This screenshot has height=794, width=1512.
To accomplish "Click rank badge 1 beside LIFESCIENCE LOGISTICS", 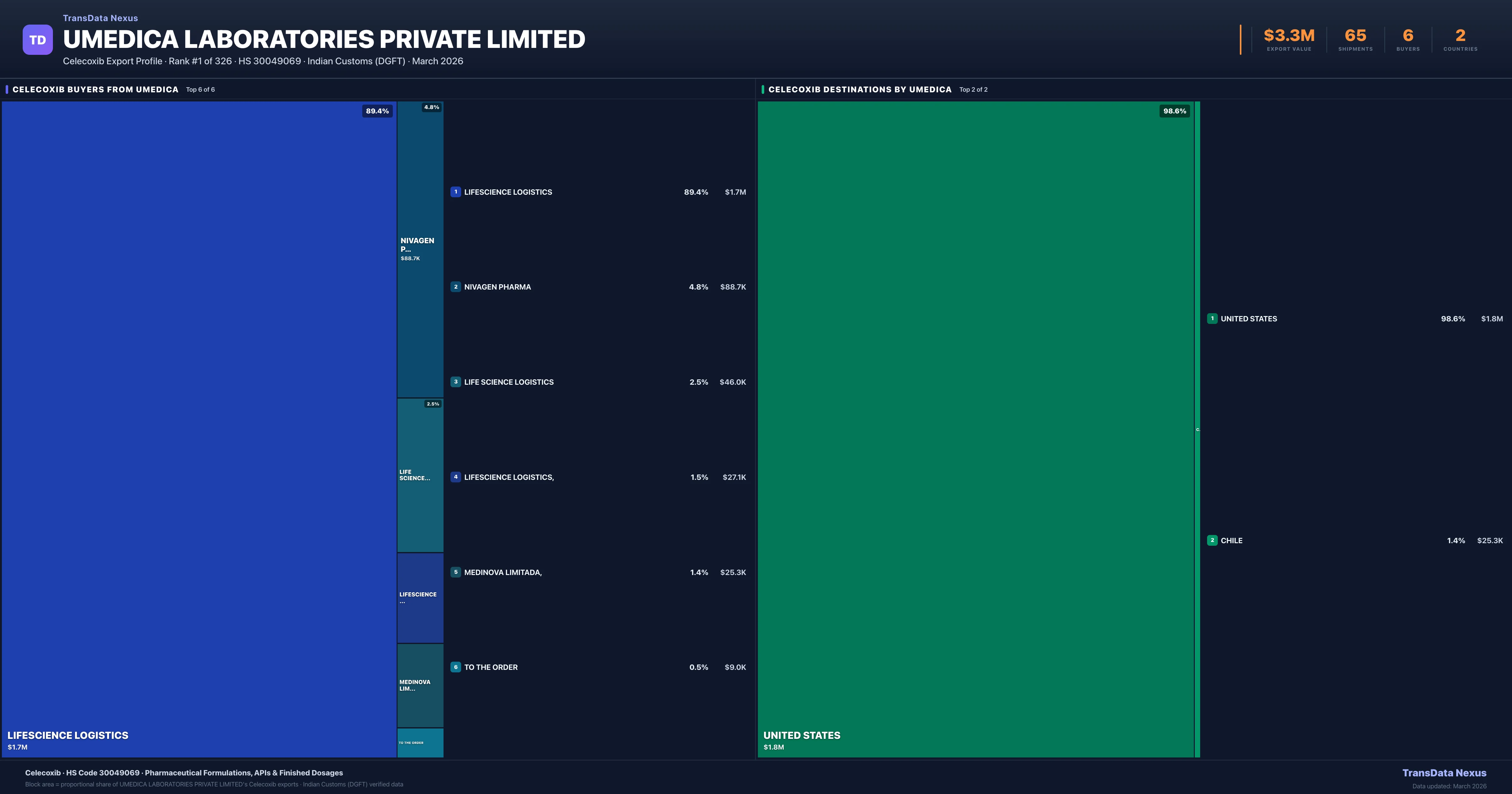I will 455,192.
